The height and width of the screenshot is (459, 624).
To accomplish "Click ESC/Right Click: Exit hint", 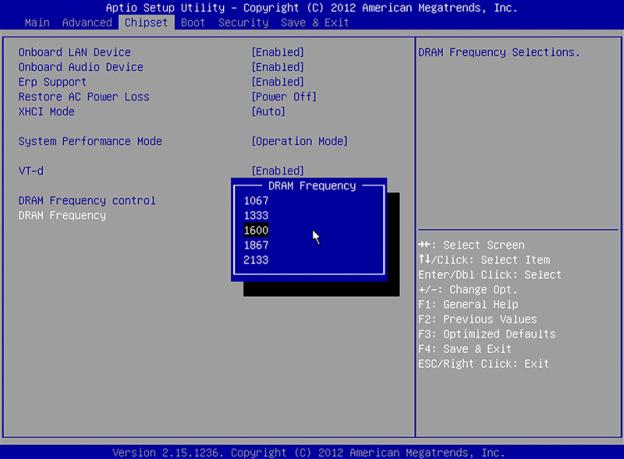I will [x=484, y=364].
